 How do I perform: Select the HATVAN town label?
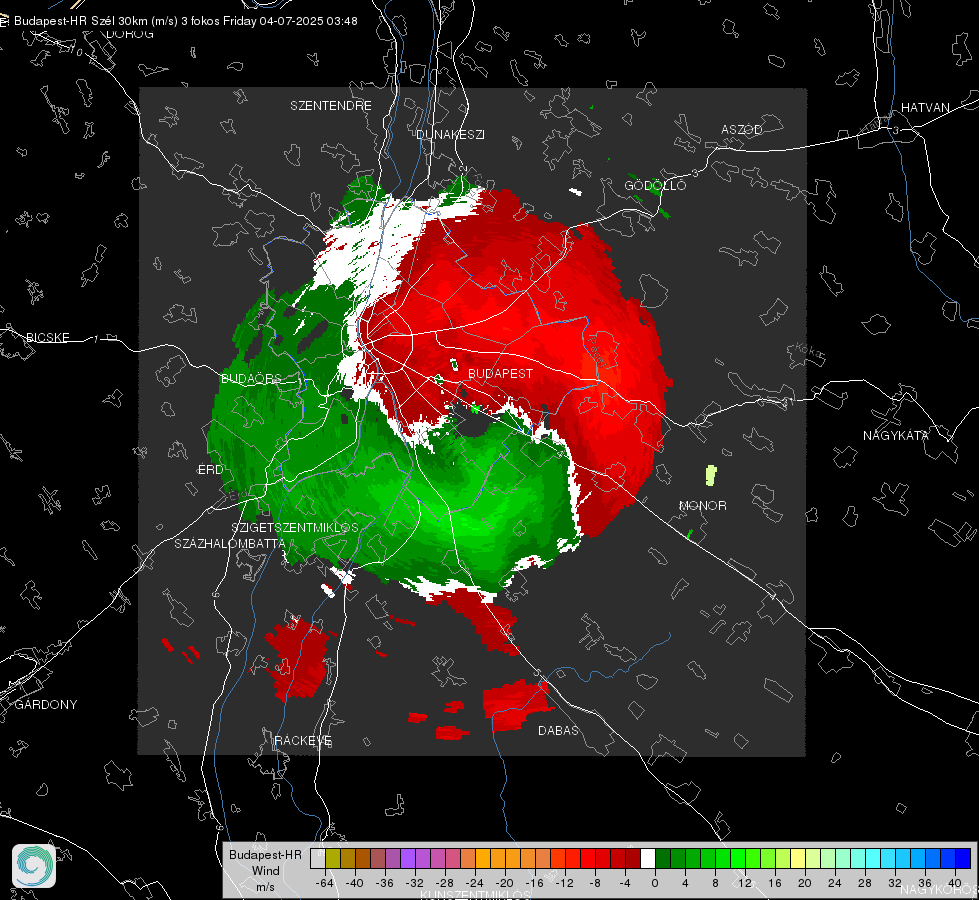click(925, 107)
